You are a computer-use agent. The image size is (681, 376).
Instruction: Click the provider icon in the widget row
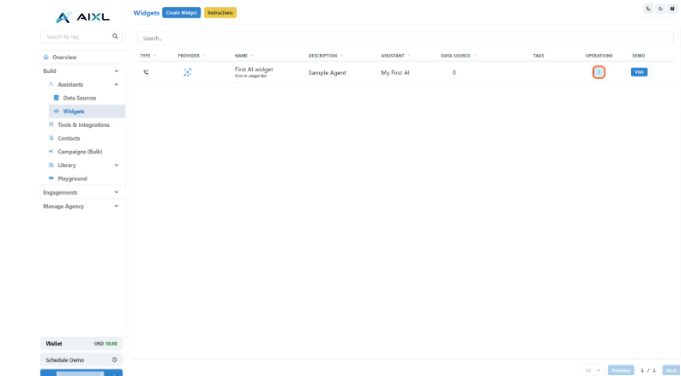coord(187,73)
